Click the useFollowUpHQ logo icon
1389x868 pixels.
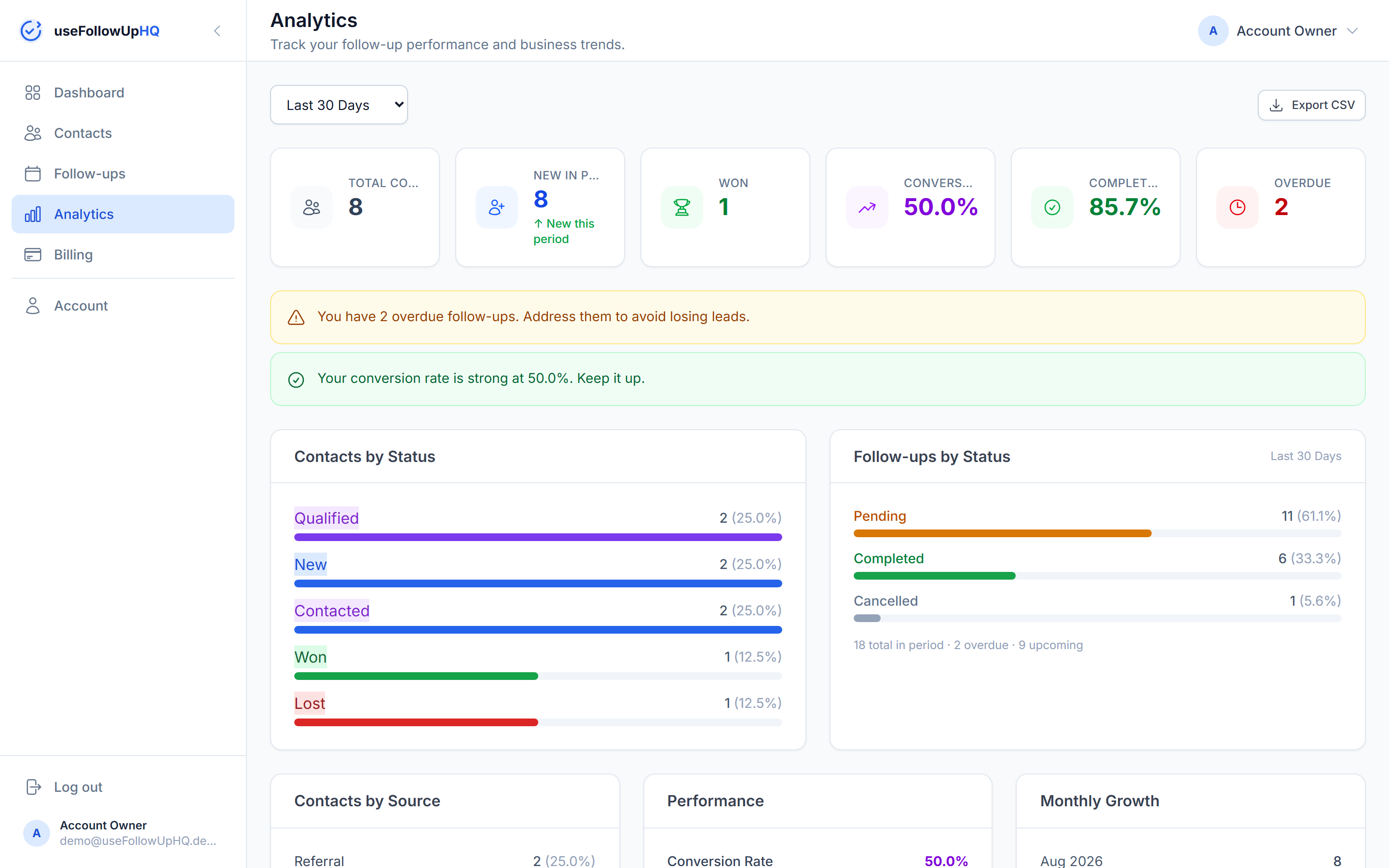(31, 31)
